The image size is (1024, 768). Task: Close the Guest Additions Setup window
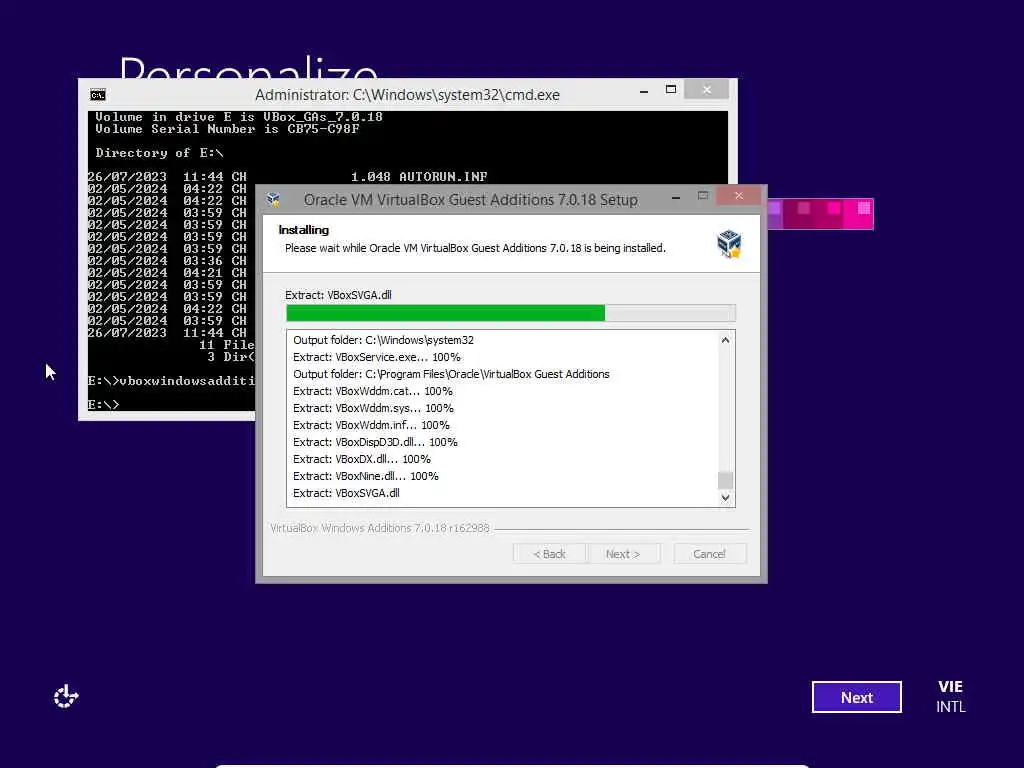tap(739, 195)
